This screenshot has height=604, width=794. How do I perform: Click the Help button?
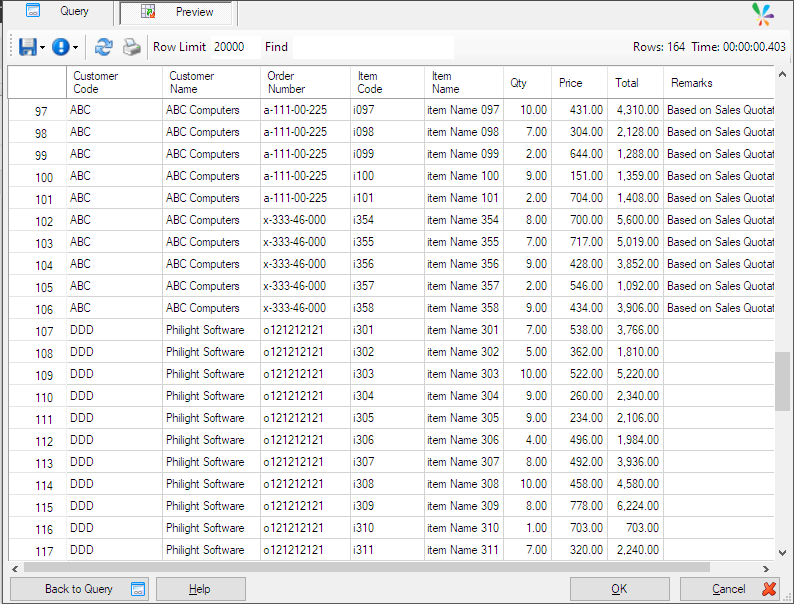(201, 589)
